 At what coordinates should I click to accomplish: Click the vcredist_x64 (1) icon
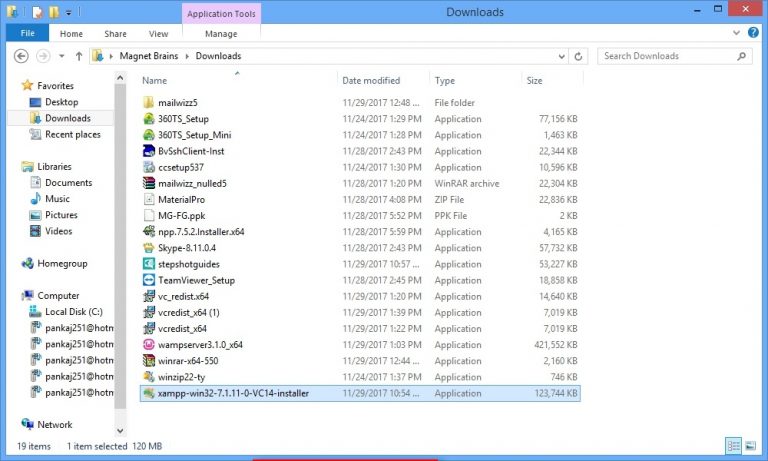pos(148,313)
